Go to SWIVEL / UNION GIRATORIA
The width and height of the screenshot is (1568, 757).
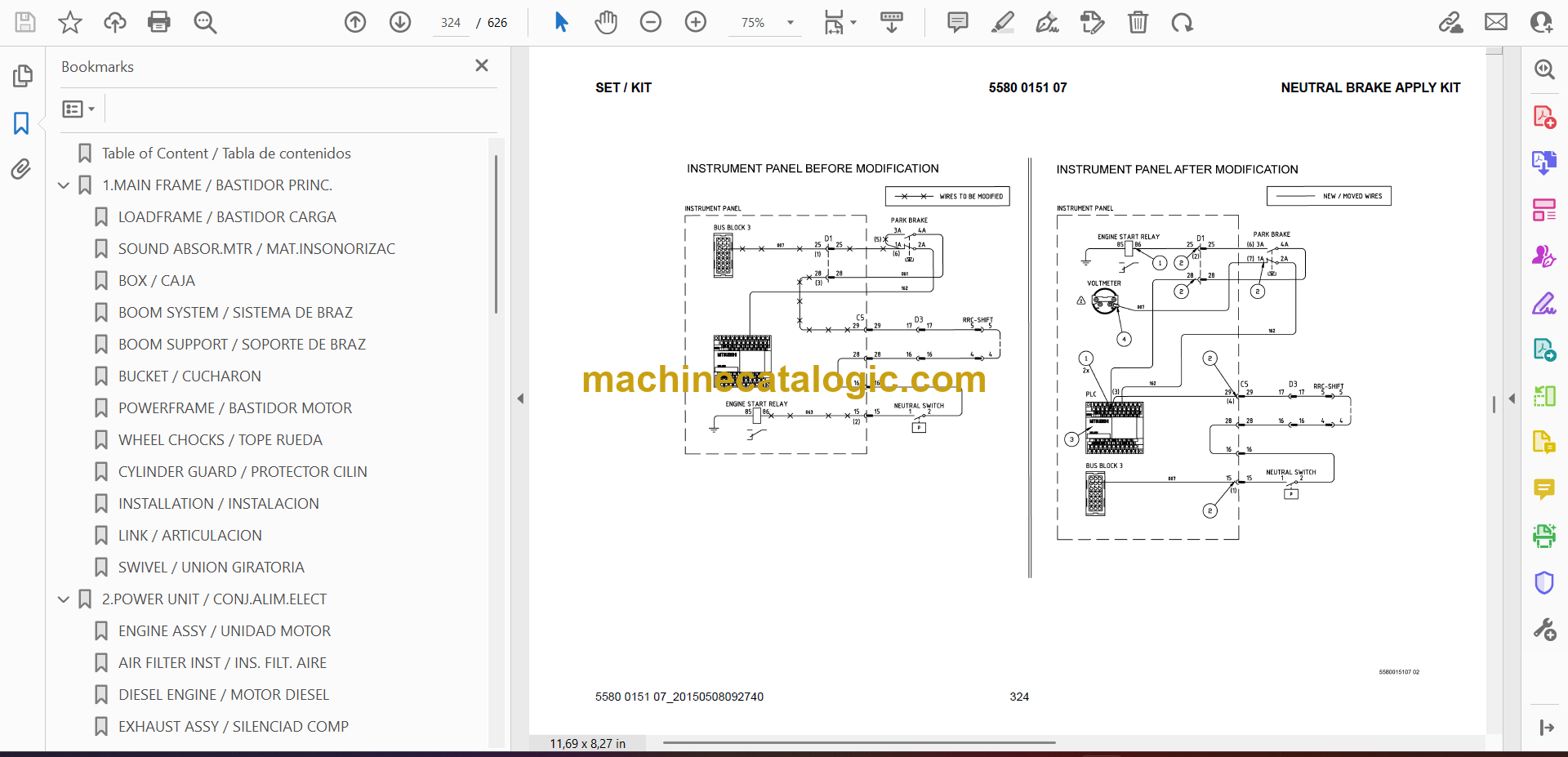[x=212, y=568]
